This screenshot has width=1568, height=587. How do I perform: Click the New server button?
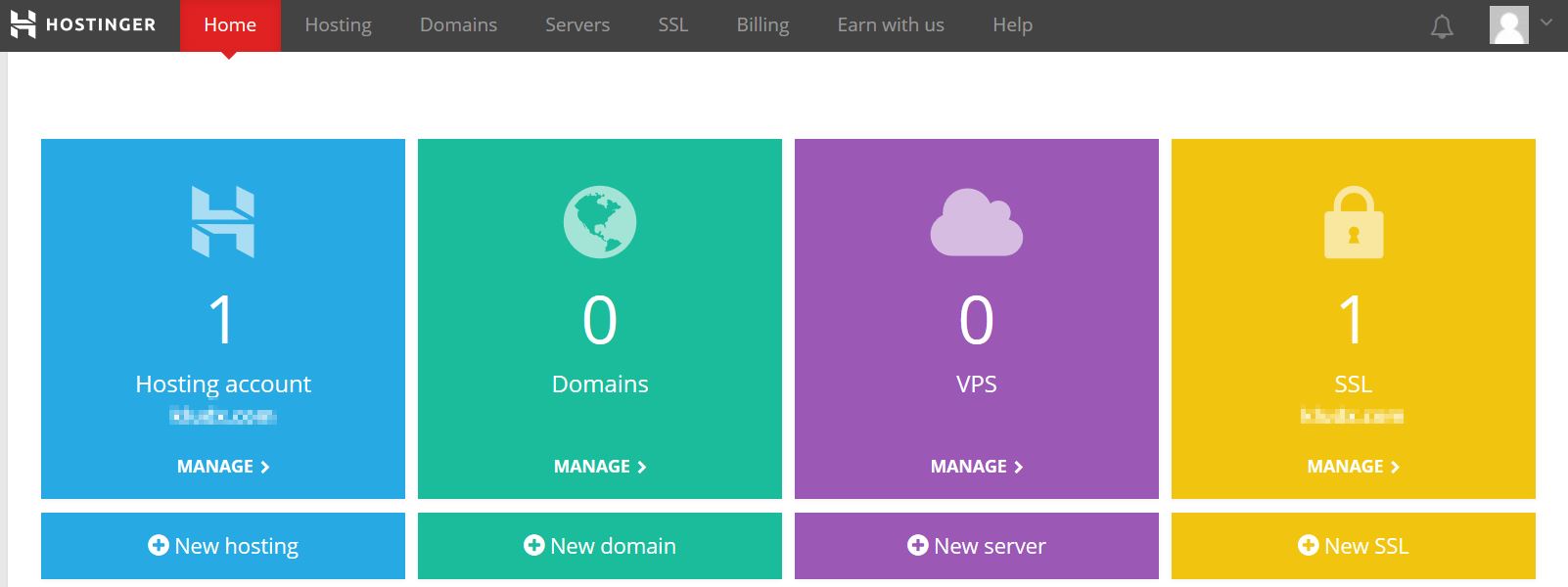977,546
